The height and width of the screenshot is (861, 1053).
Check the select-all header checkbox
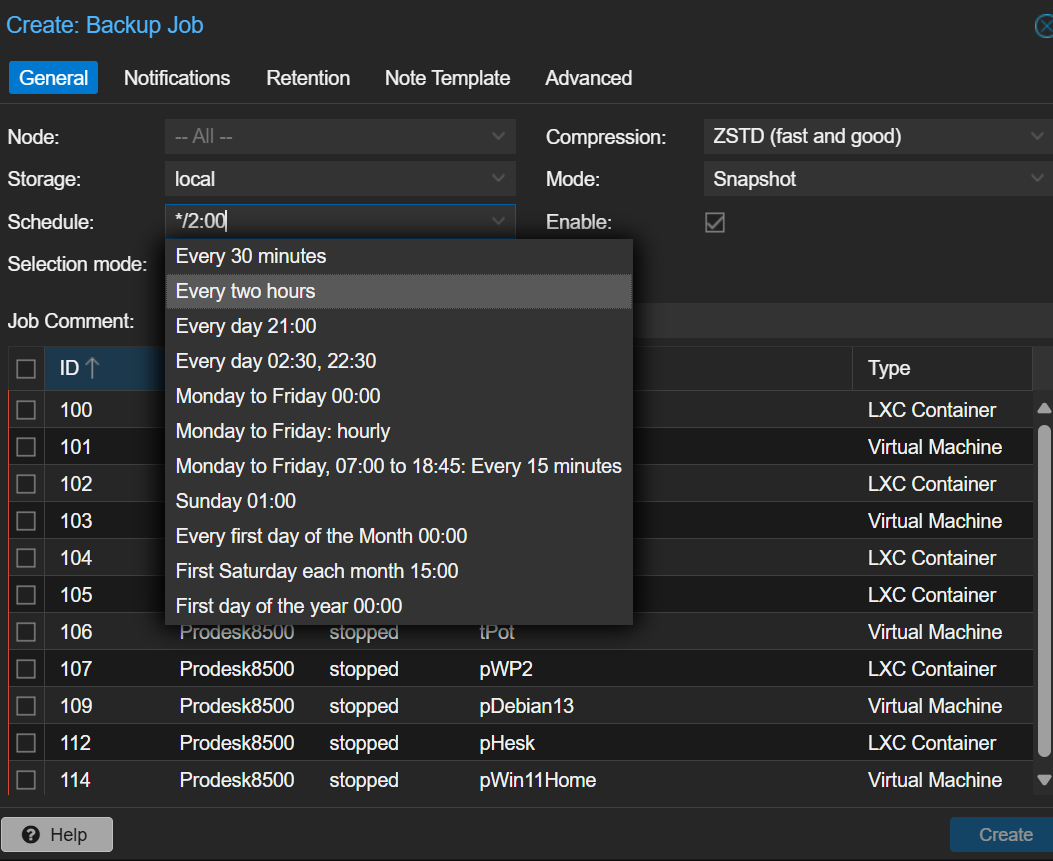26,369
